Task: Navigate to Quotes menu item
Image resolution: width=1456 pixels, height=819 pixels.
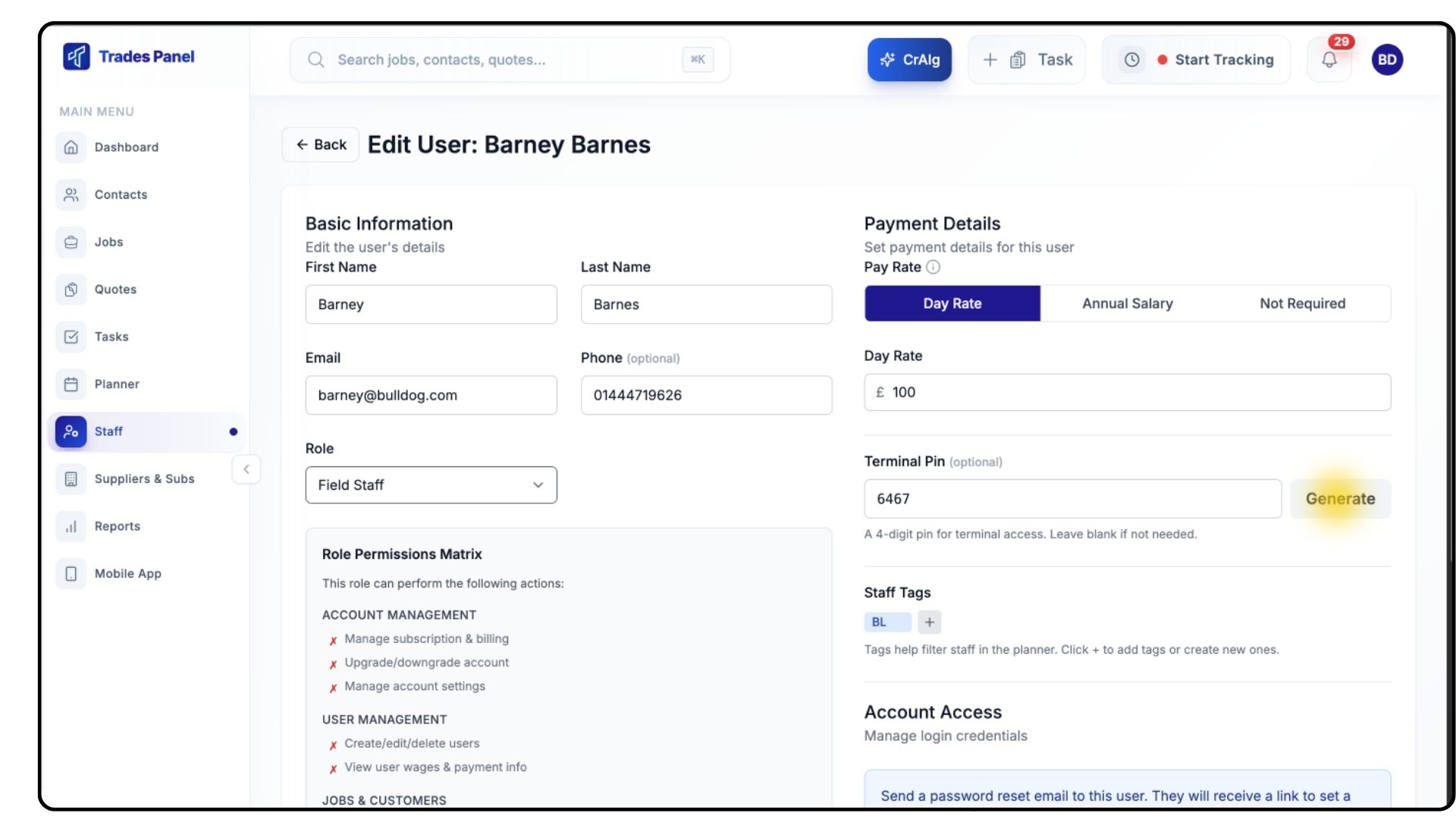Action: (x=115, y=290)
